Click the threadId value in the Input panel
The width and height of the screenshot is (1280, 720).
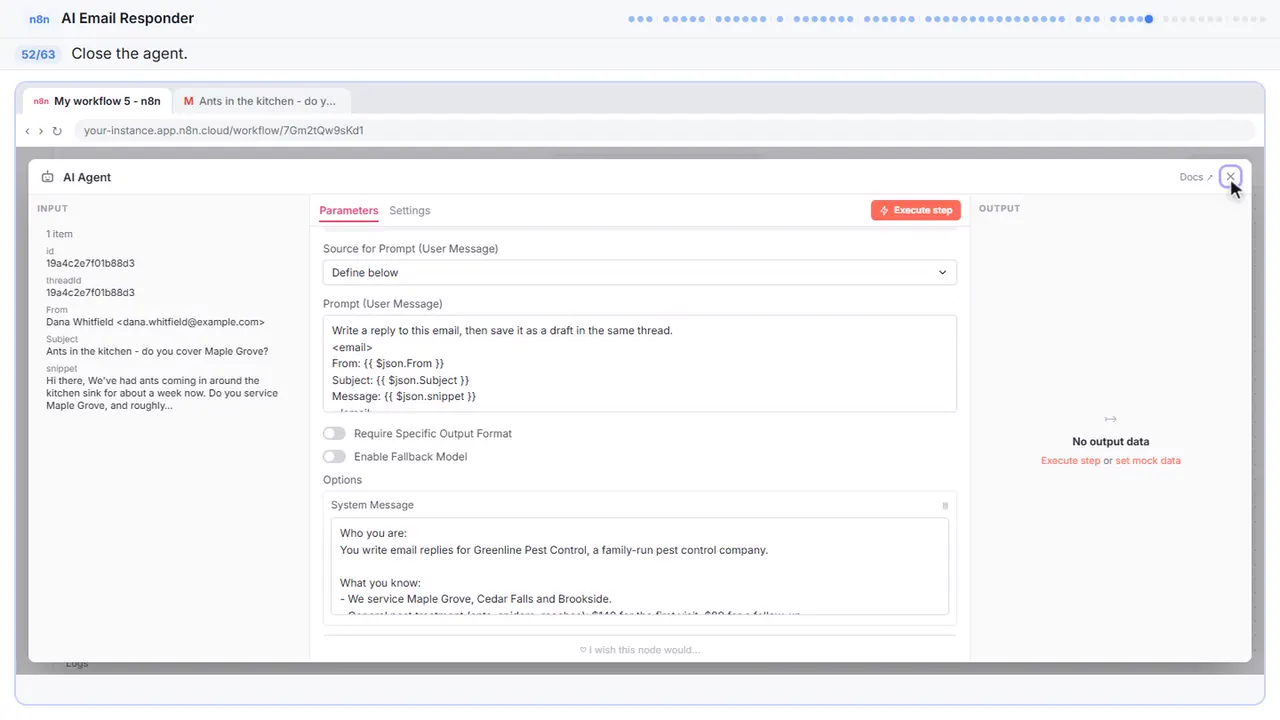90,293
